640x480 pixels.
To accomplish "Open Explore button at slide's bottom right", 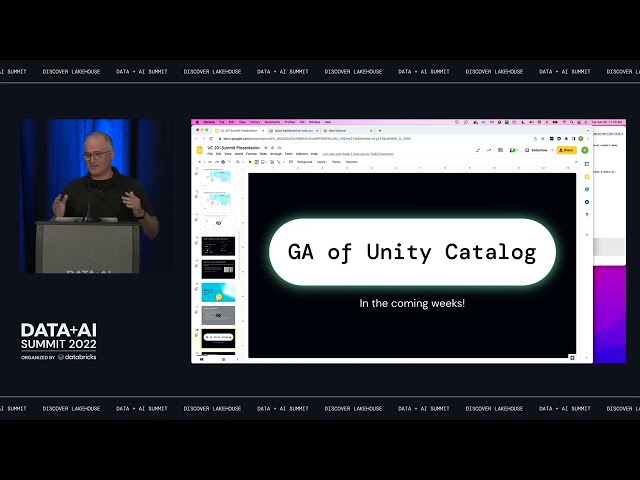I will (572, 358).
